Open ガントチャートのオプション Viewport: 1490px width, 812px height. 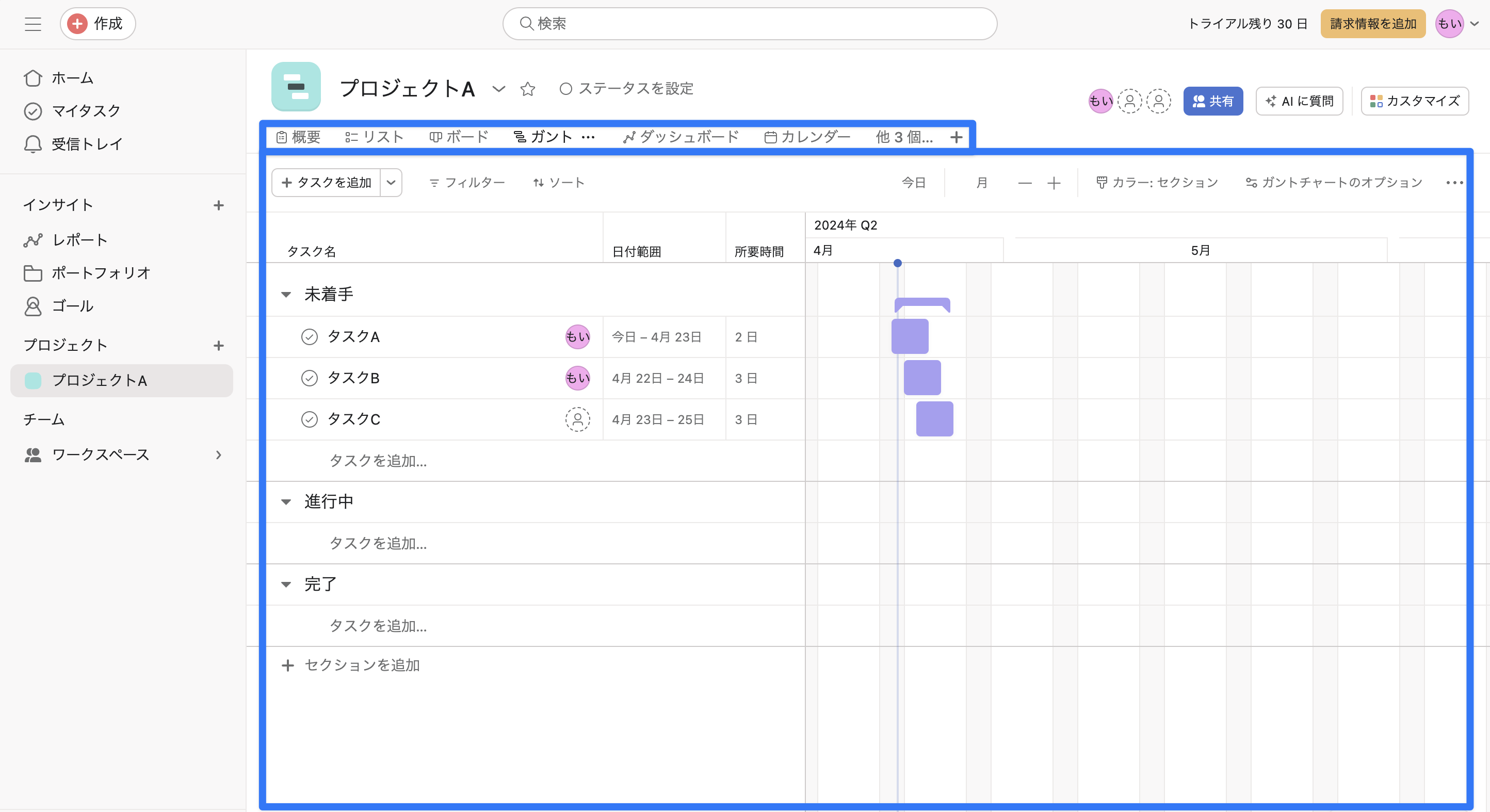1334,183
